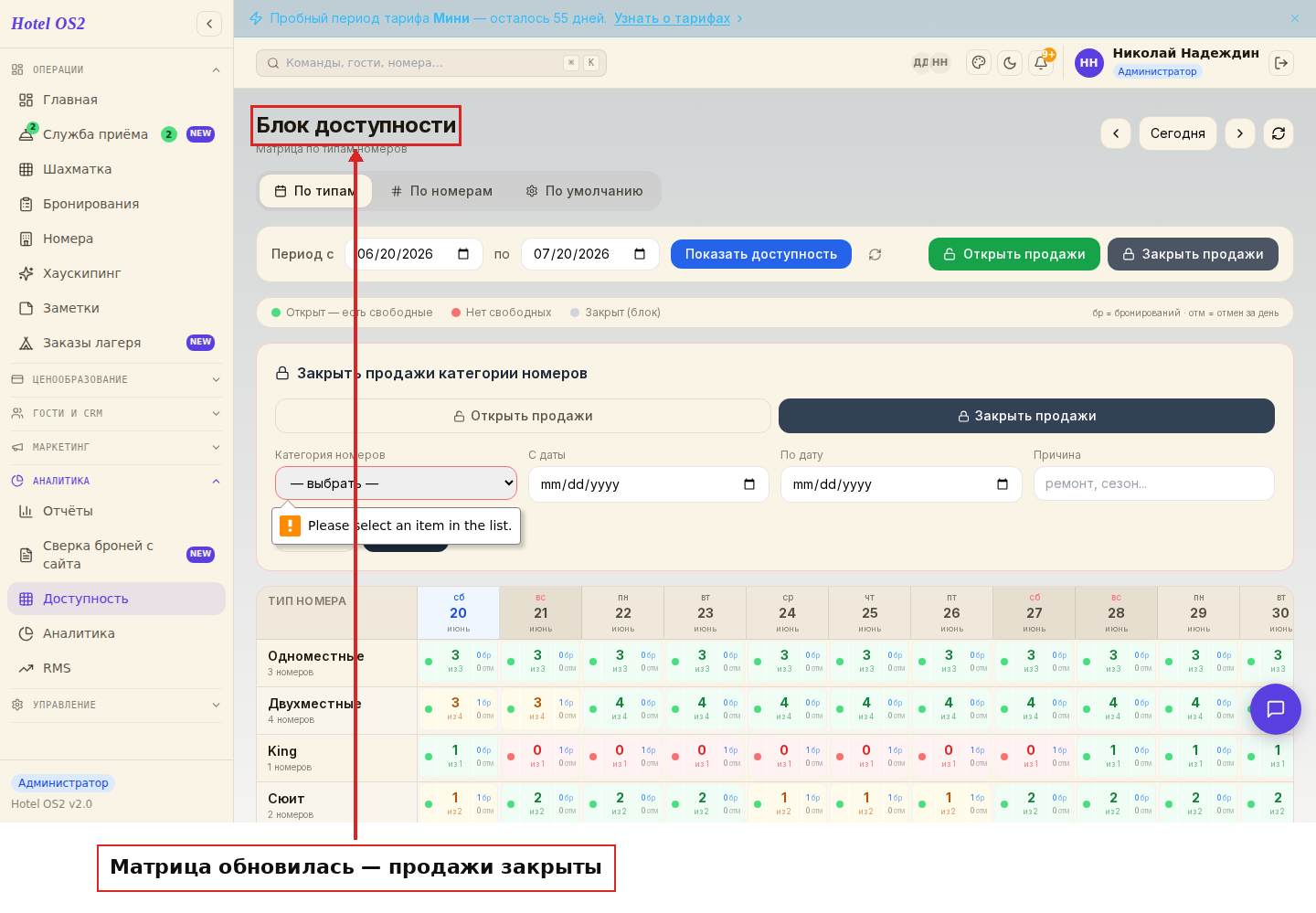
Task: Click gray Закрыть продажи button in the toolbar
Action: [x=1193, y=254]
